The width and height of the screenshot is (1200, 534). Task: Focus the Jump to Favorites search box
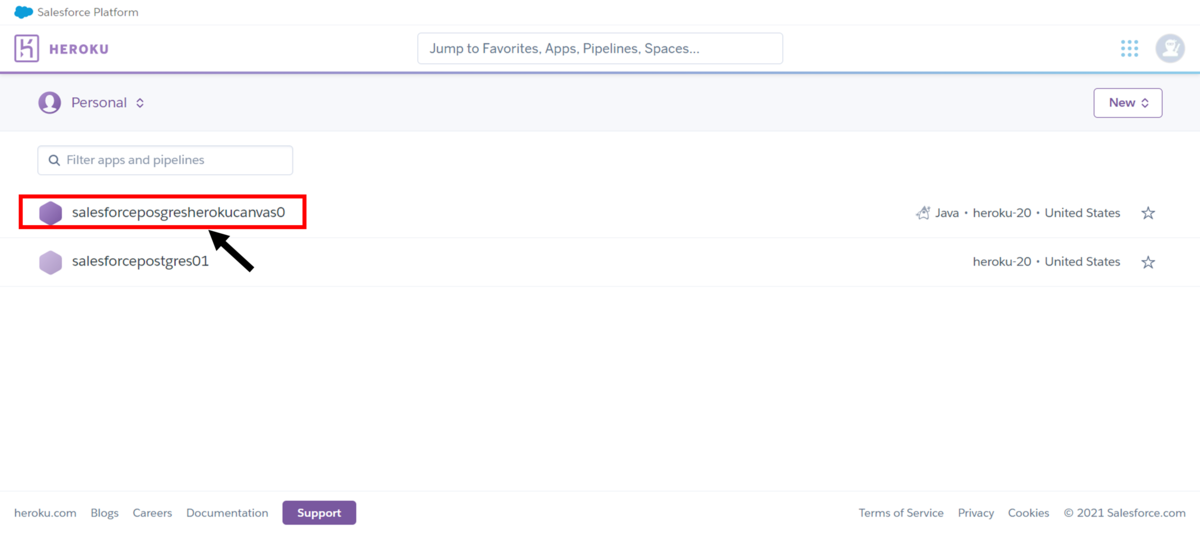point(600,48)
